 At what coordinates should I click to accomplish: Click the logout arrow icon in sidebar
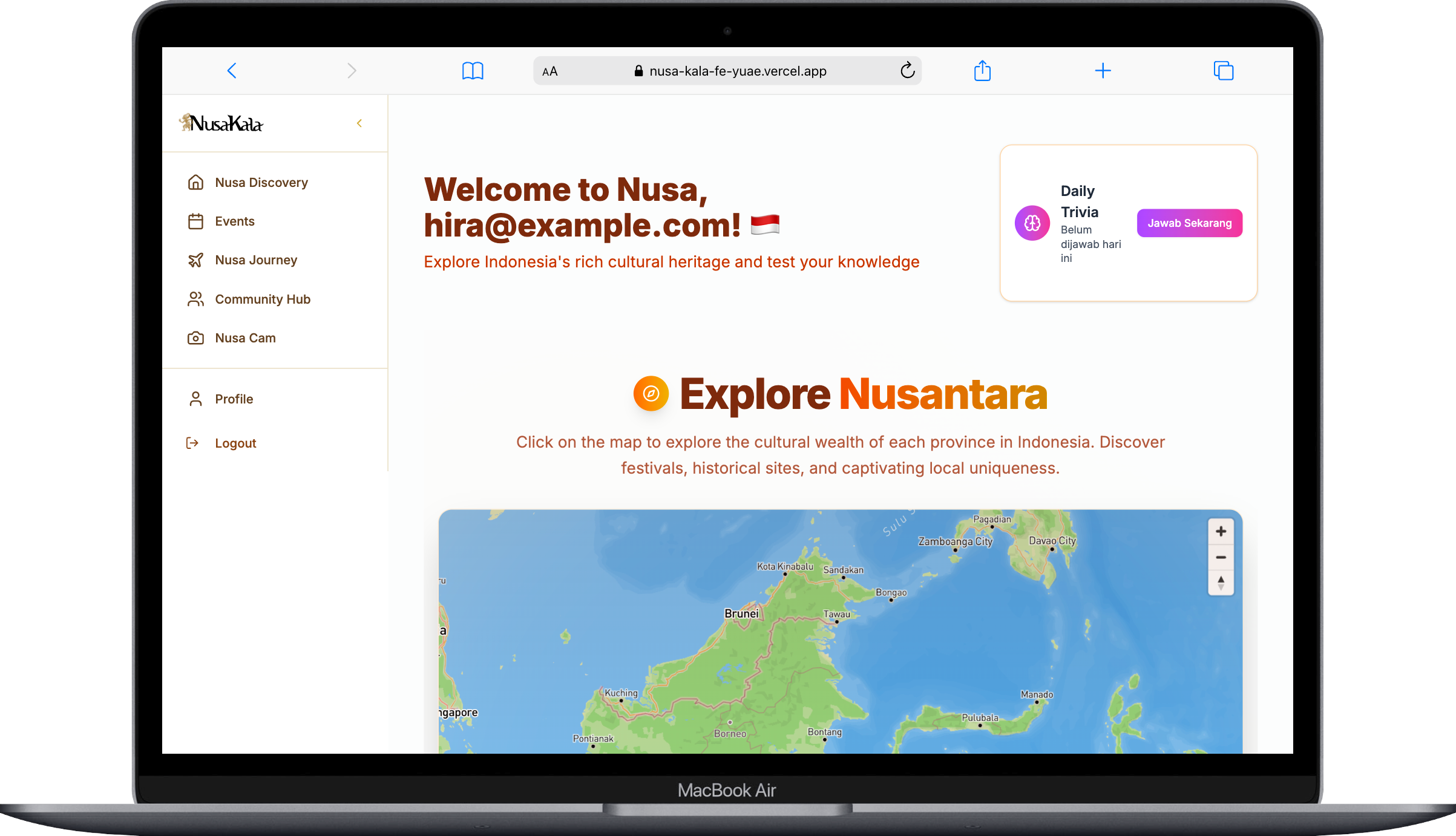[192, 443]
